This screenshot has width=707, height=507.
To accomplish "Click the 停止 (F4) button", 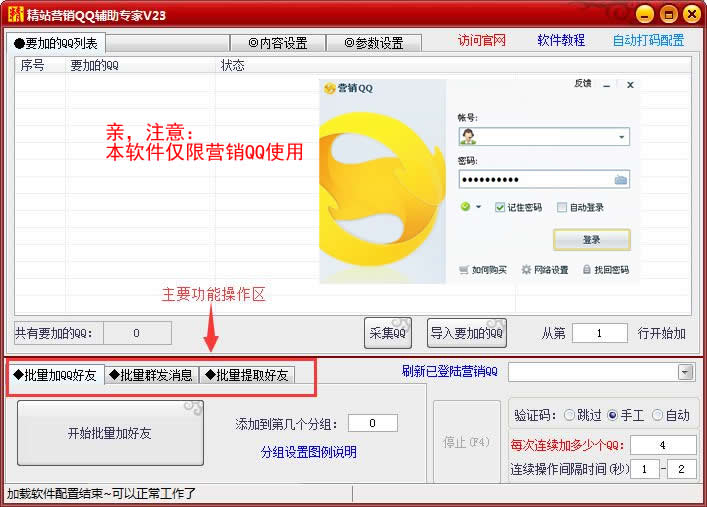I will pyautogui.click(x=467, y=442).
